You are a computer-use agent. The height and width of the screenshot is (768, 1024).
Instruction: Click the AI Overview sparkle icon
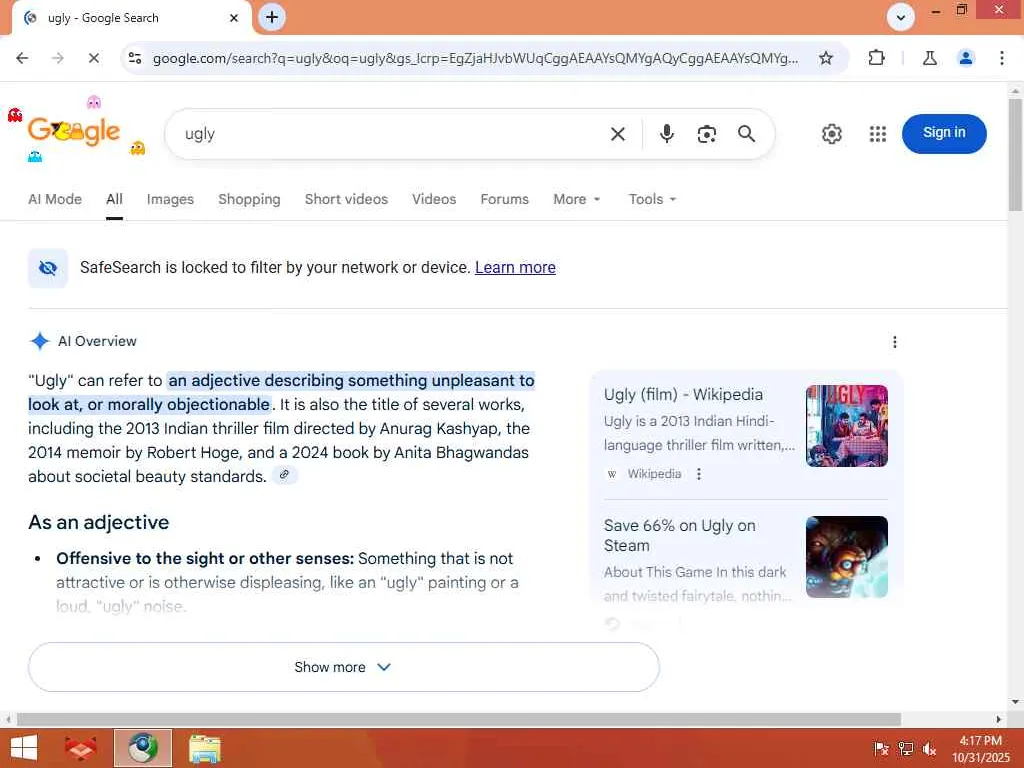tap(40, 341)
